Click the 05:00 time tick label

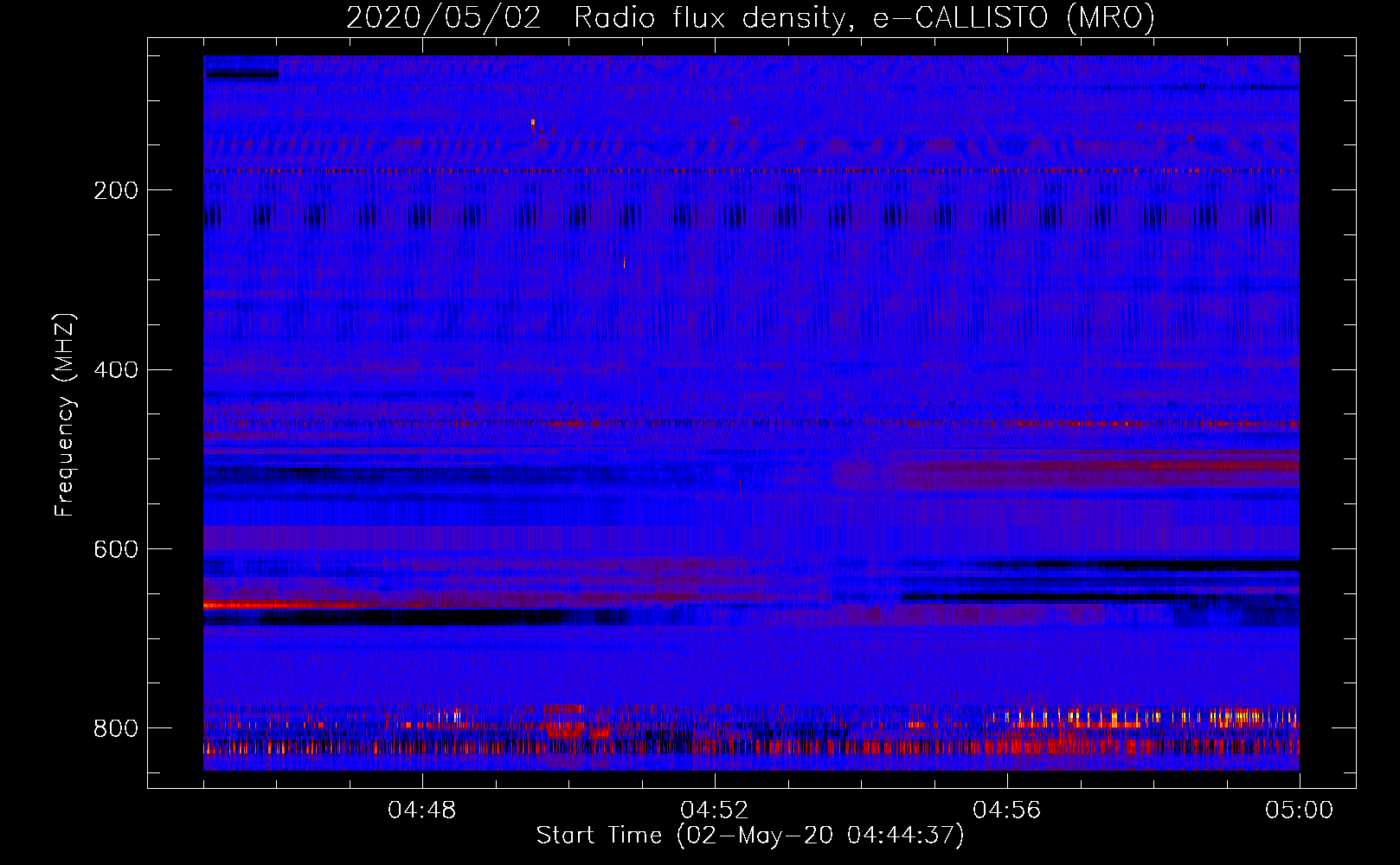[1299, 811]
